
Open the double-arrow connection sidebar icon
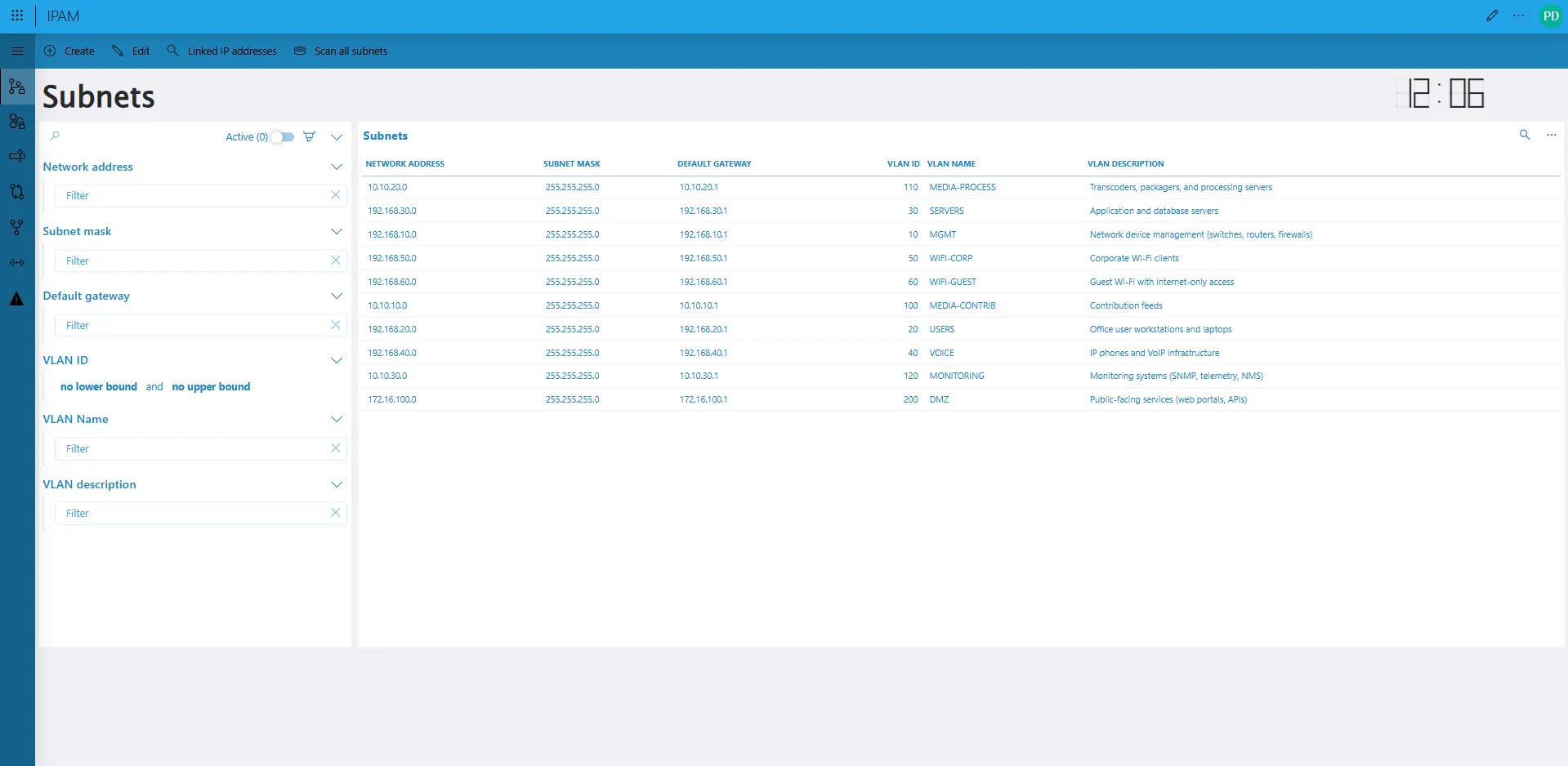pos(17,262)
